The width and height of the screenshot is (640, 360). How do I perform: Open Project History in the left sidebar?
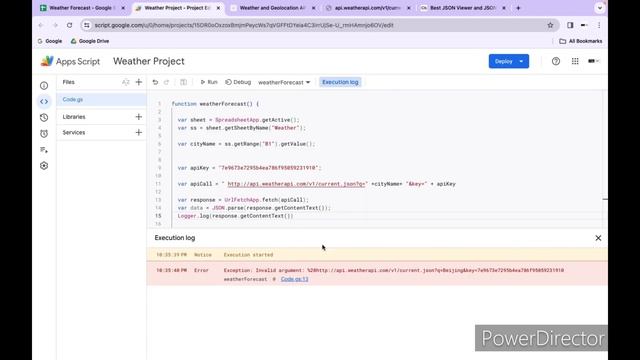coord(44,118)
